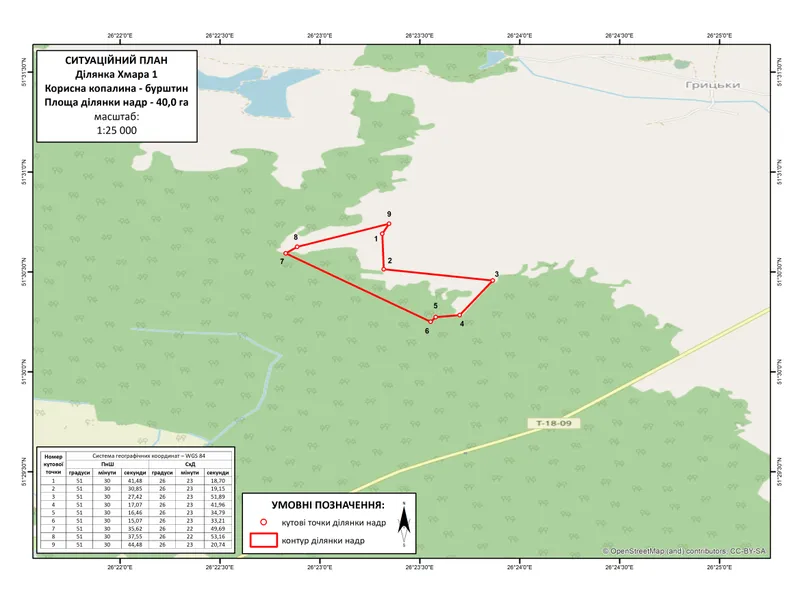Select corner point 9 marker at the top
Screen dimensions: 800x600
click(388, 224)
